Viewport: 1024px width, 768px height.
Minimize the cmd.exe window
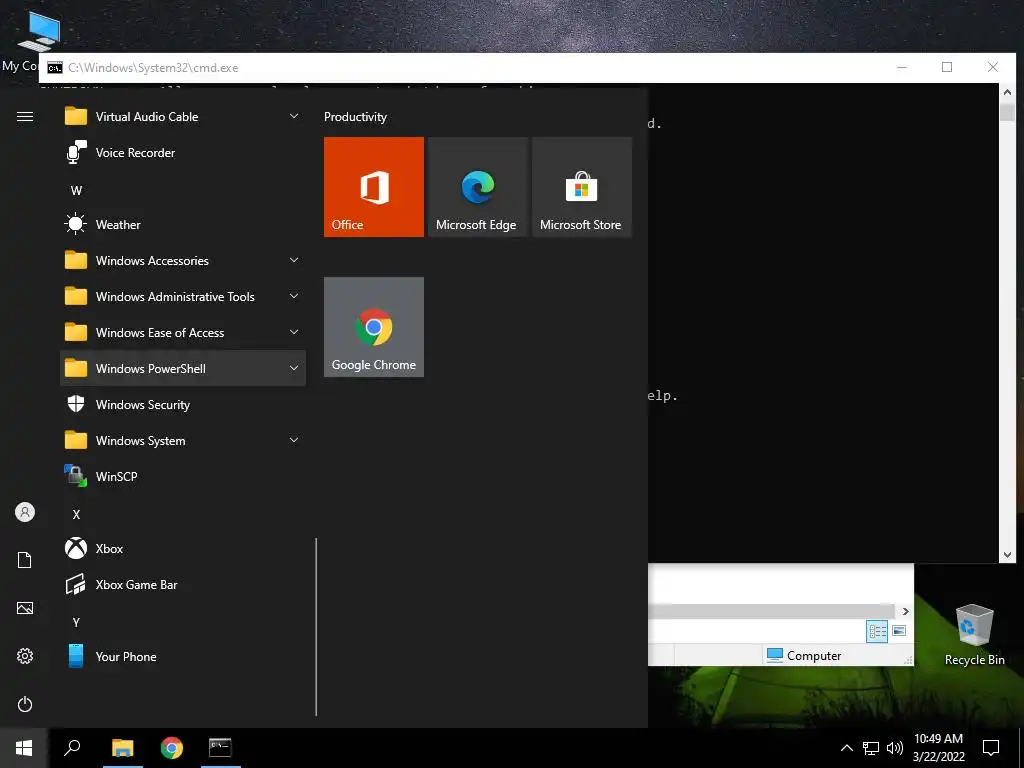click(902, 67)
